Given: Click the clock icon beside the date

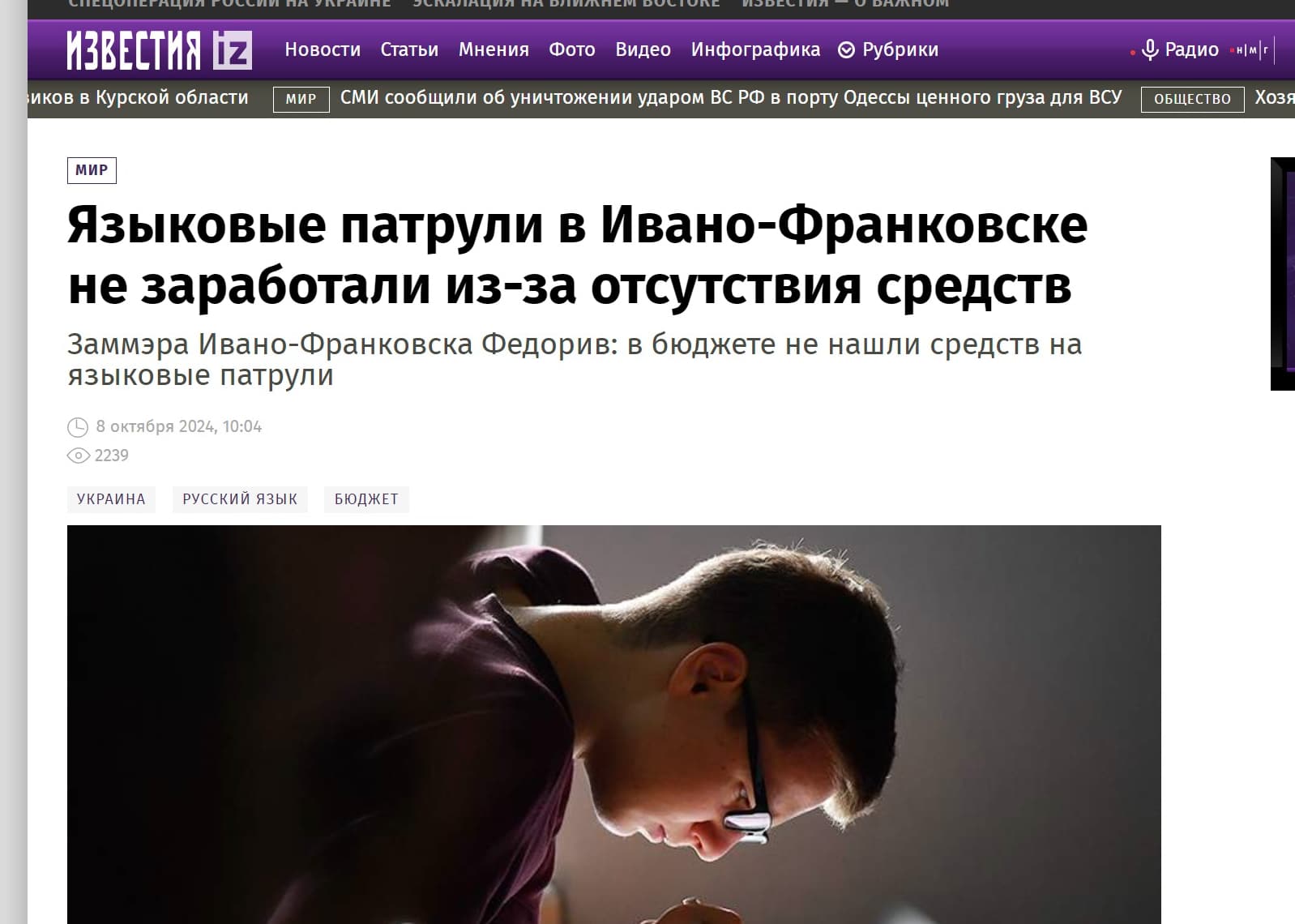Looking at the screenshot, I should click(77, 426).
